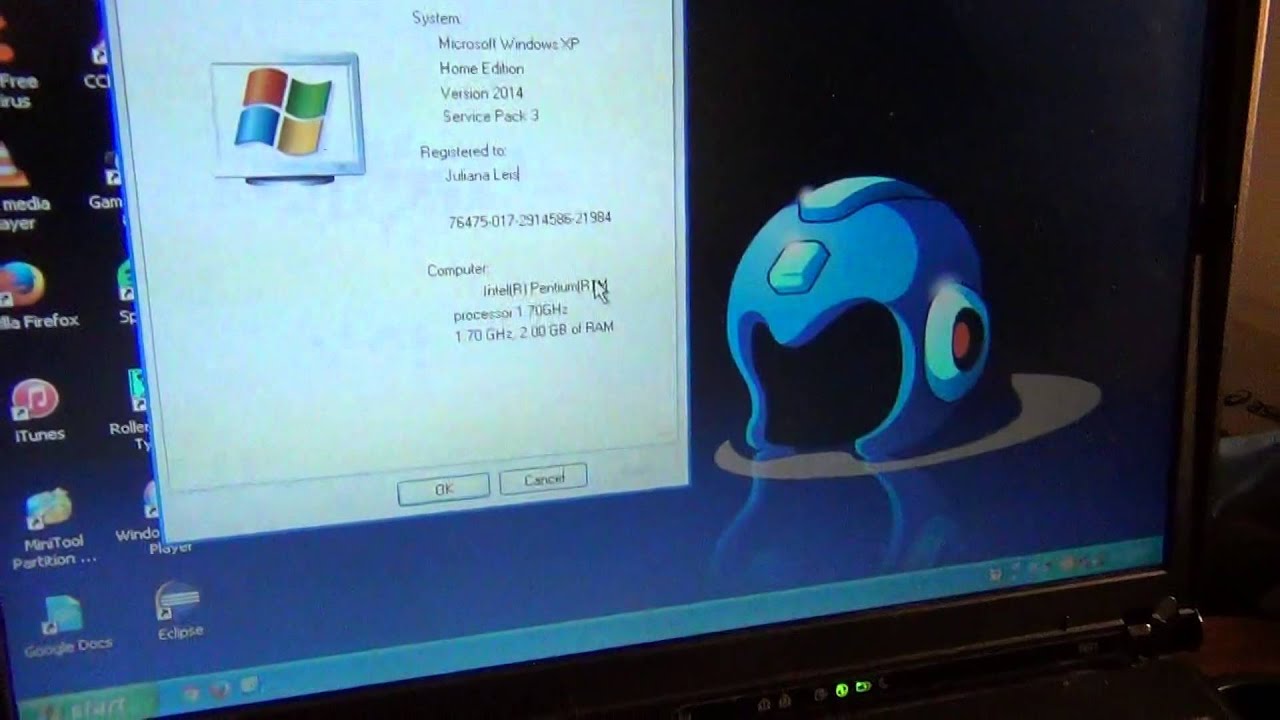The image size is (1280, 720).
Task: Click OK in System Properties dialog
Action: (444, 489)
